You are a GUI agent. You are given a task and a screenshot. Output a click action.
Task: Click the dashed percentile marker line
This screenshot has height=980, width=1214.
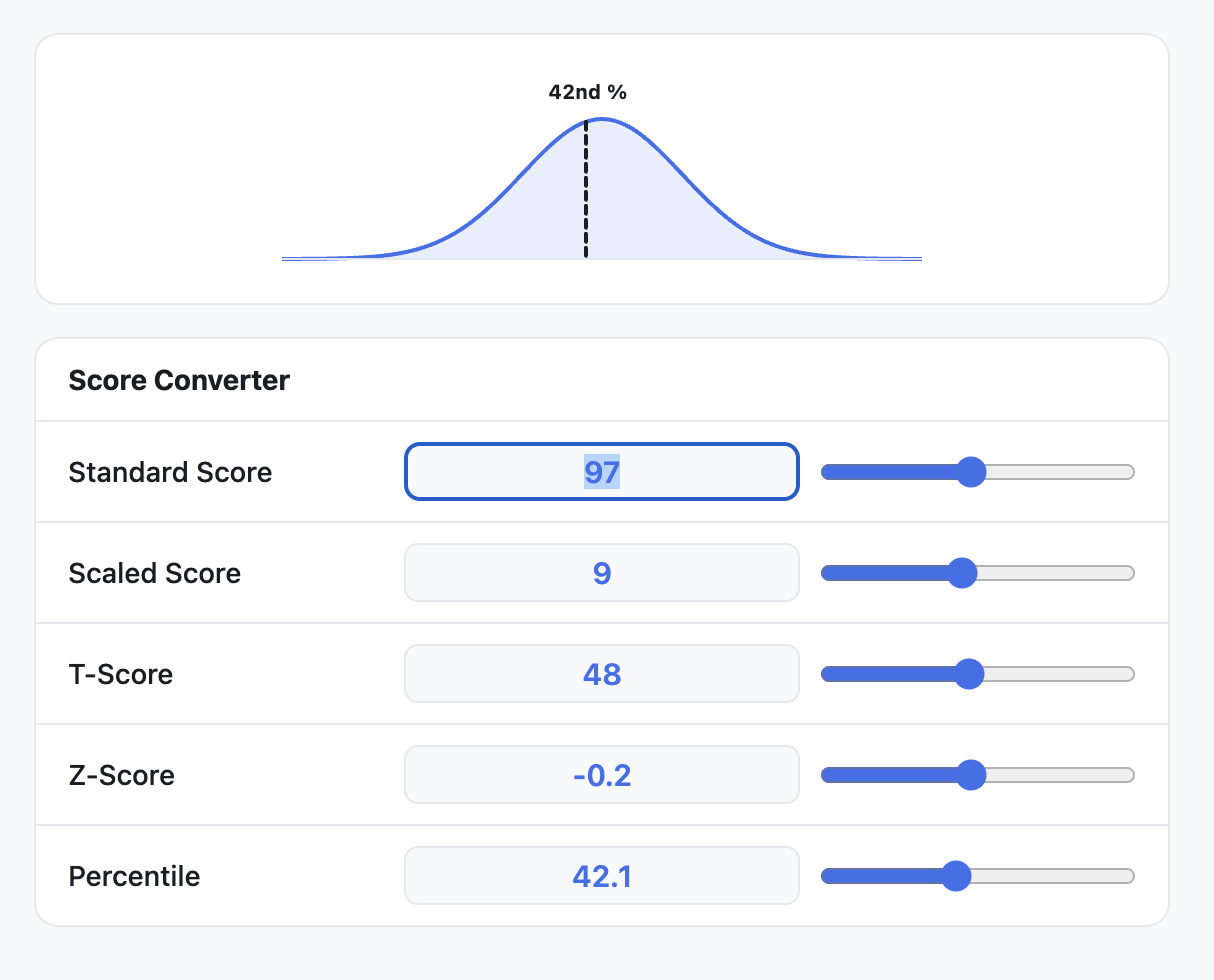coord(585,190)
